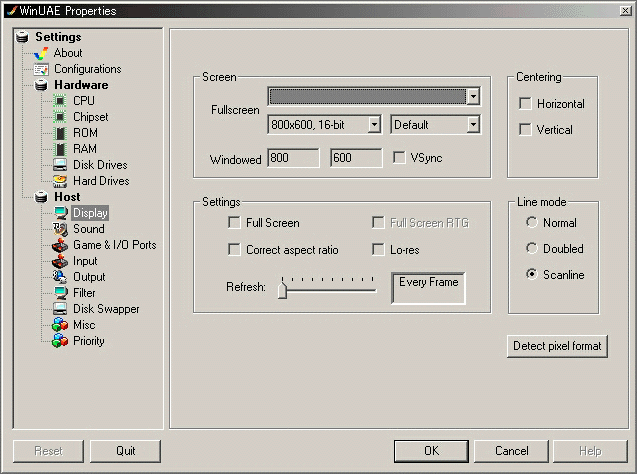The width and height of the screenshot is (637, 474).
Task: Select the Doubled line mode
Action: tap(531, 249)
